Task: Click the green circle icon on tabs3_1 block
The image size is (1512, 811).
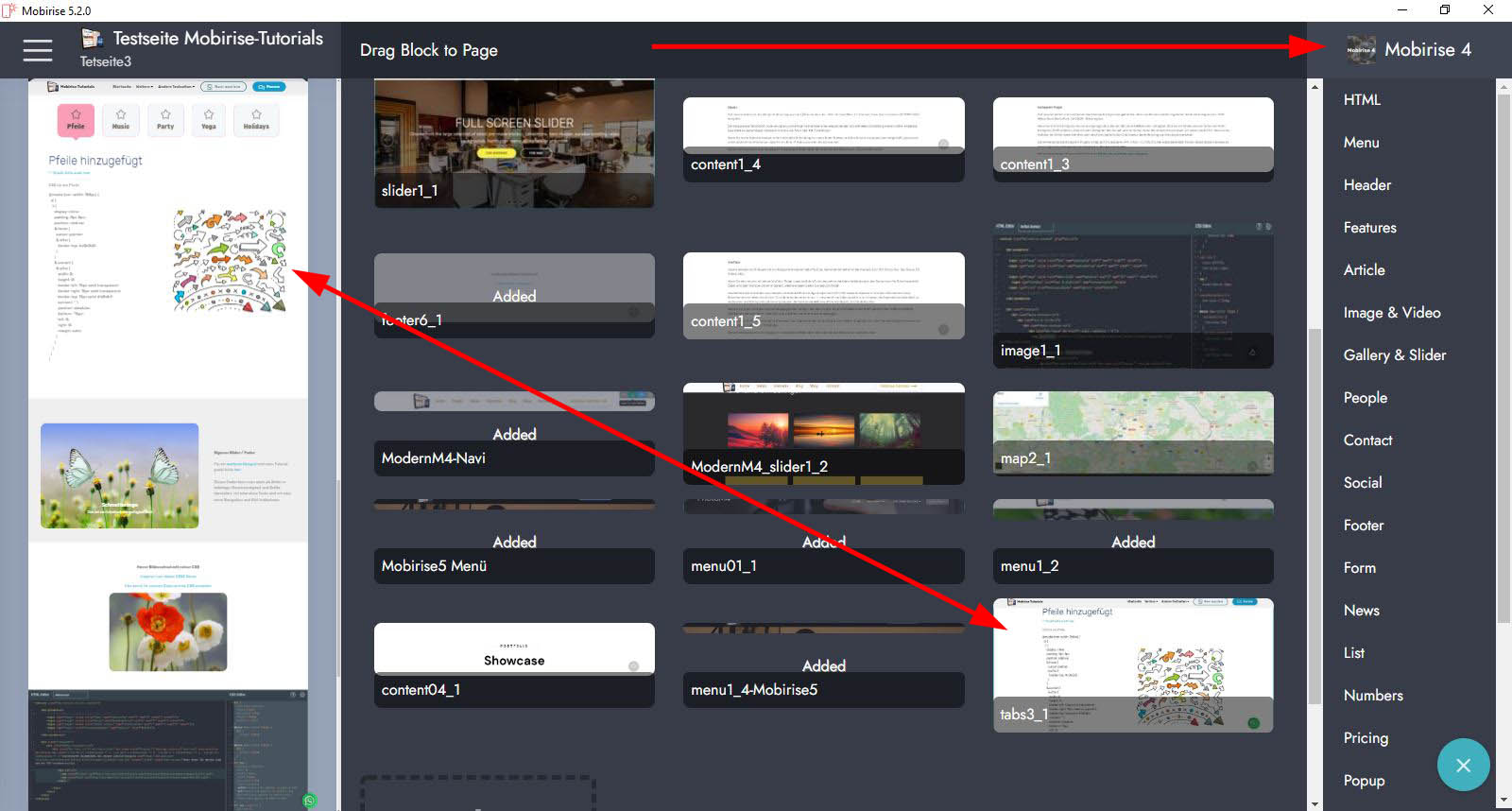Action: pos(1254,723)
